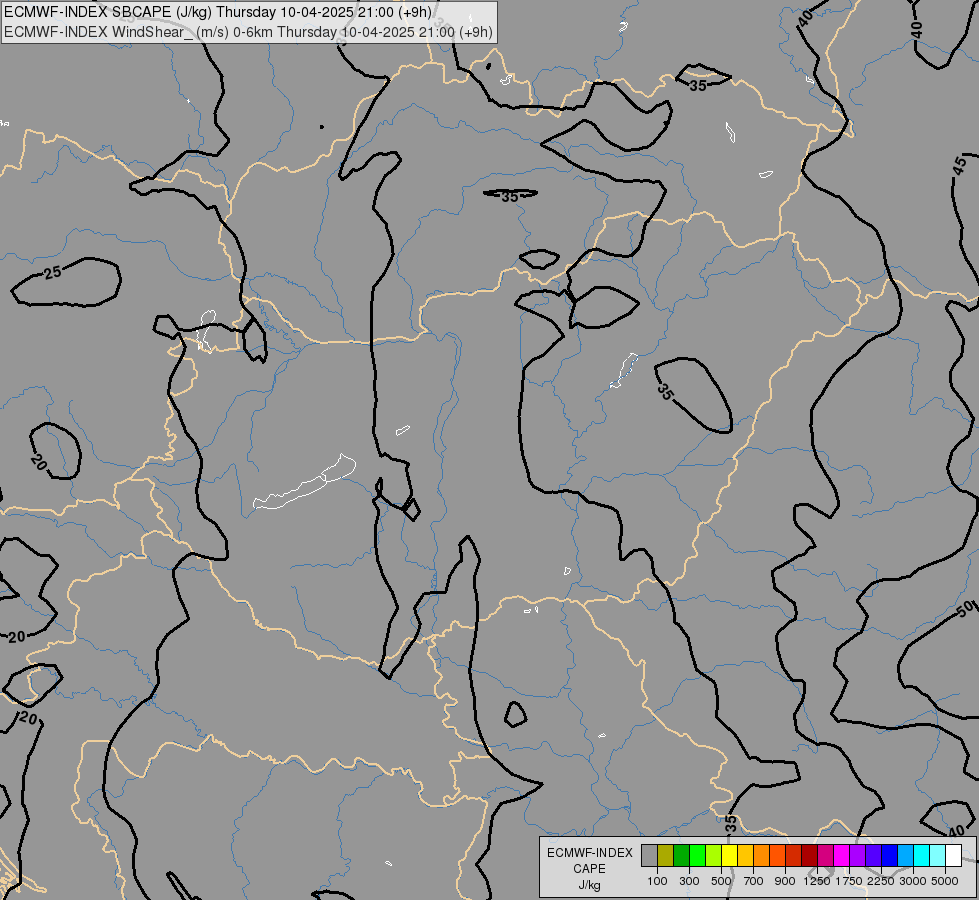The width and height of the screenshot is (979, 900).
Task: Click the orange-red swatch left of 900
Action: [x=777, y=856]
